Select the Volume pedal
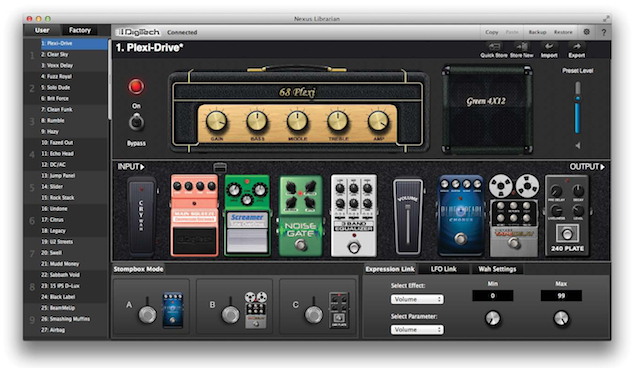 point(408,217)
